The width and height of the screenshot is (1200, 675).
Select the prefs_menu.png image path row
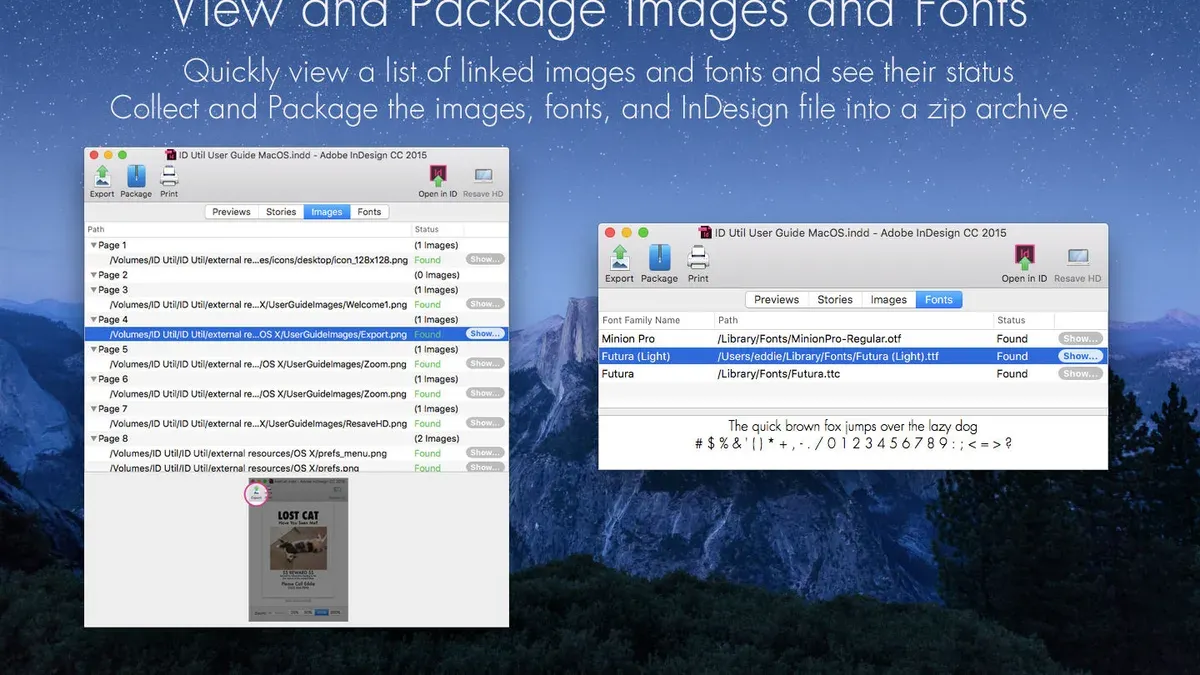click(296, 453)
